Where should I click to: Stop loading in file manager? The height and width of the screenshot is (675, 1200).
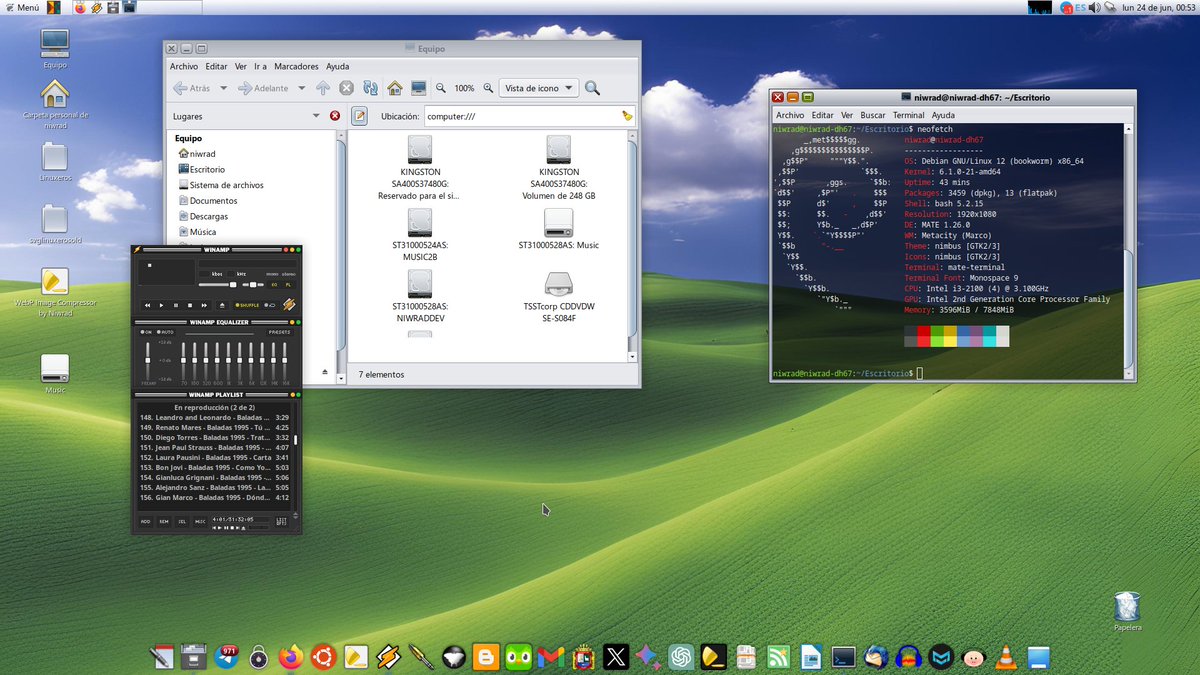click(x=346, y=88)
